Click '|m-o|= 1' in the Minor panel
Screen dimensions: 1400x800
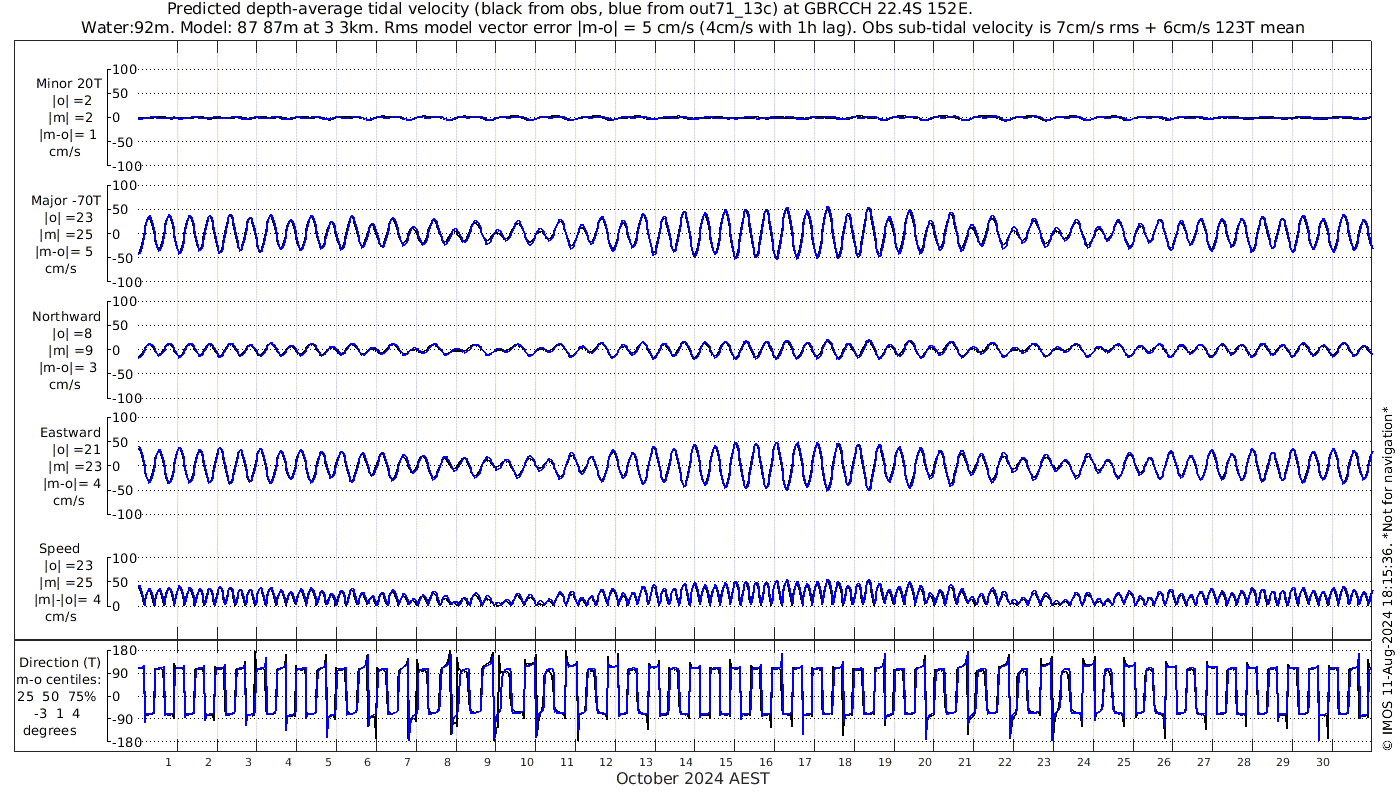68,135
